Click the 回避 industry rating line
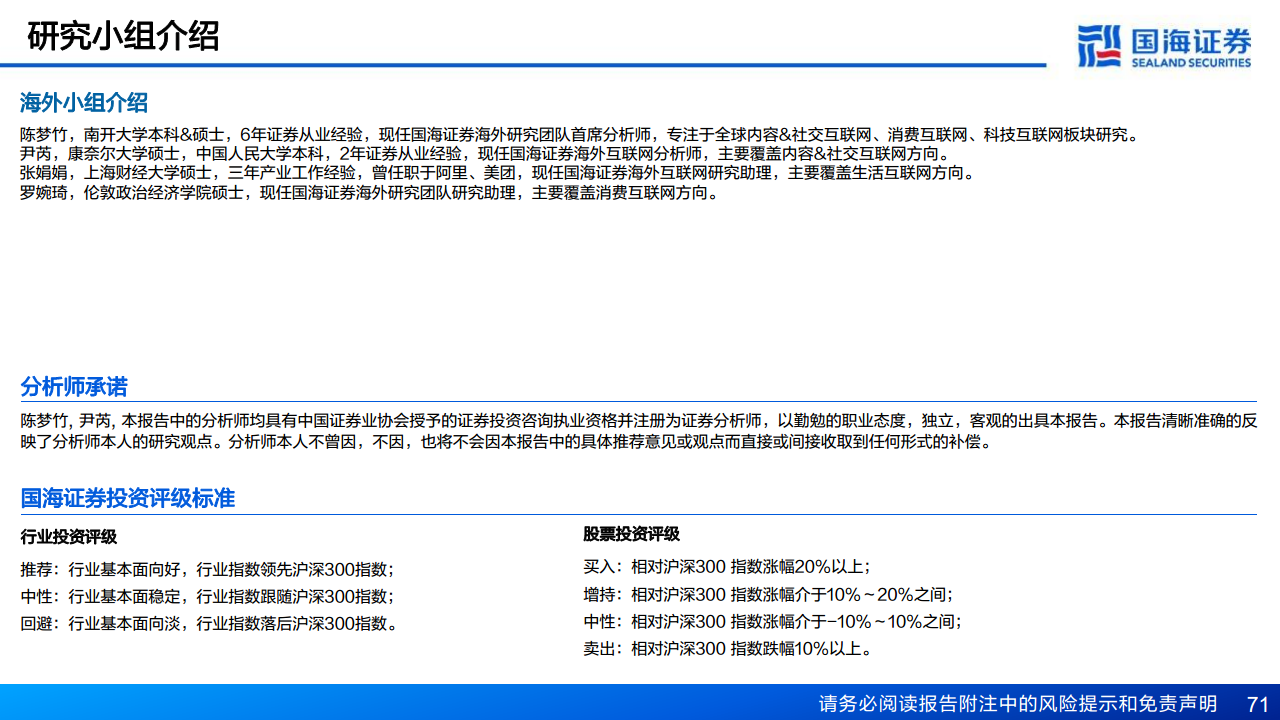Viewport: 1280px width, 720px height. click(x=210, y=624)
